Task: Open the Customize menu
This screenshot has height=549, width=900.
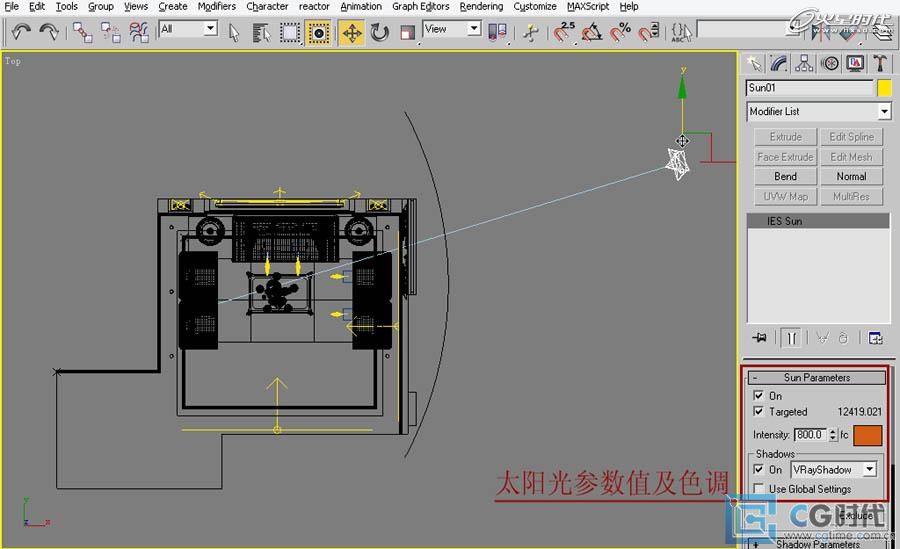Action: [x=534, y=6]
